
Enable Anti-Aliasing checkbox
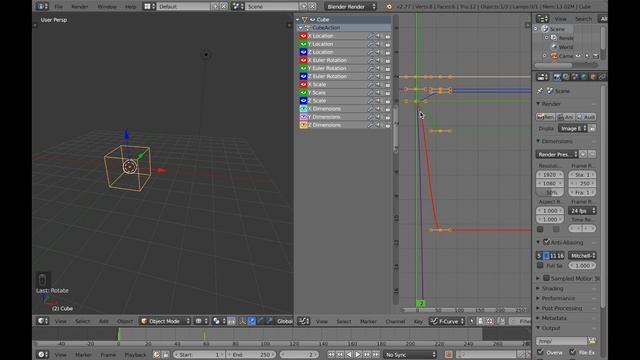[x=546, y=242]
